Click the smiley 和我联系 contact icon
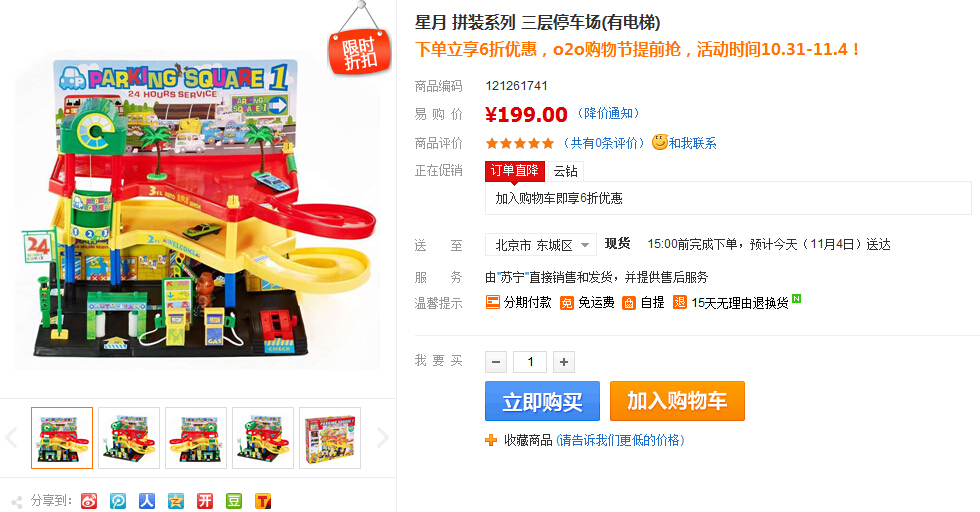Screen dimensions: 980x512 tap(659, 143)
